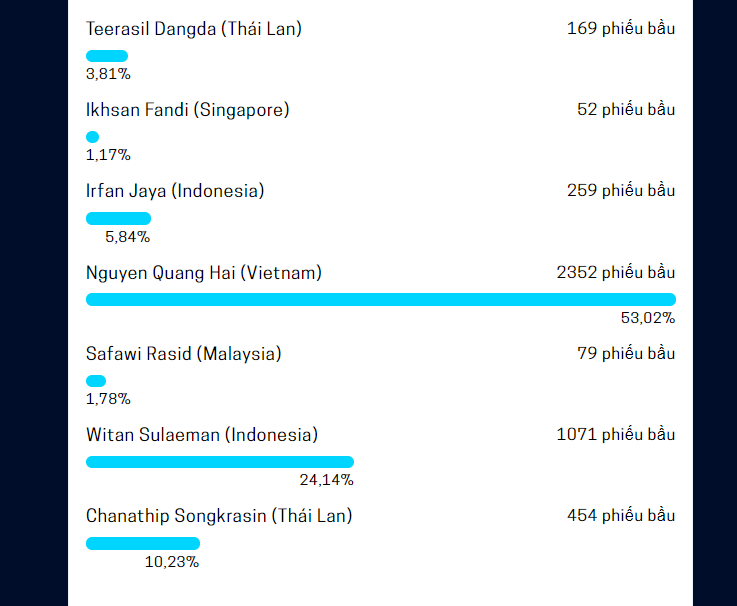Screen dimensions: 737x606
Task: Select Nguyen Quang Hai (Vietnam) option
Action: pos(204,273)
